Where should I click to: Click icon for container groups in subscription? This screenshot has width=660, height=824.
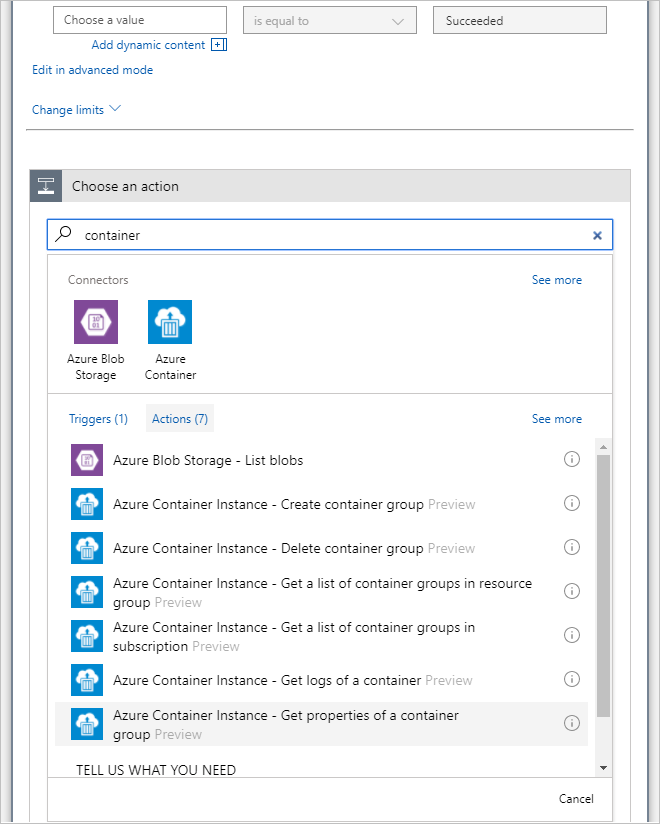pos(87,636)
